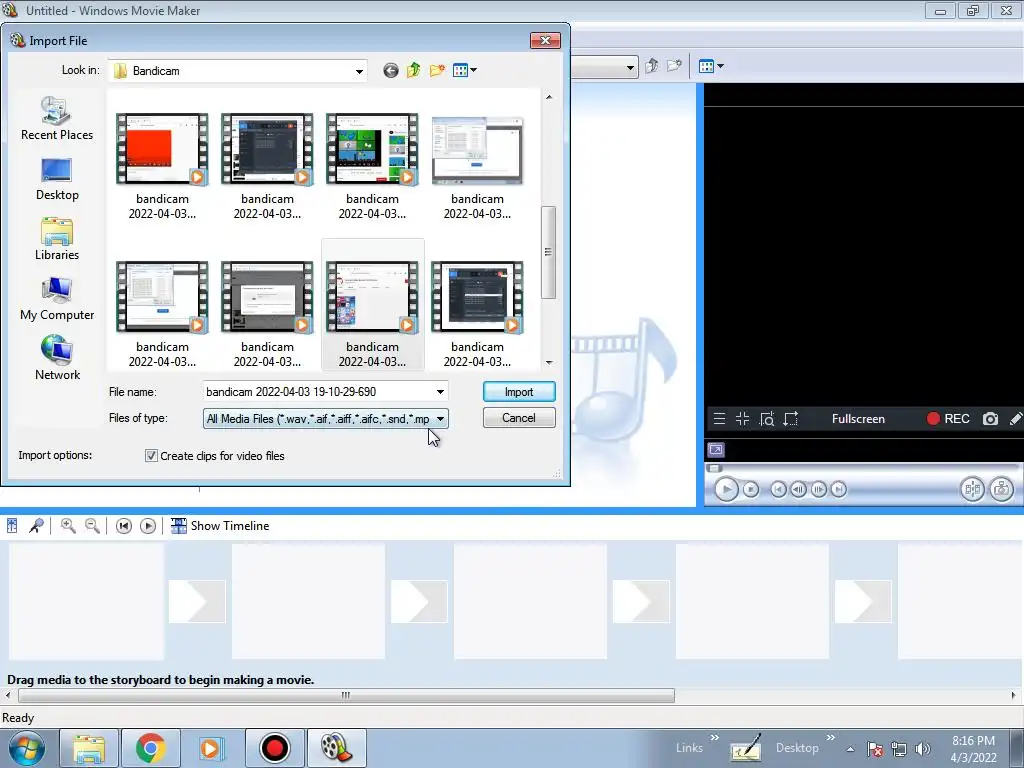The height and width of the screenshot is (768, 1024).
Task: Click Show Timeline
Action: pyautogui.click(x=219, y=526)
